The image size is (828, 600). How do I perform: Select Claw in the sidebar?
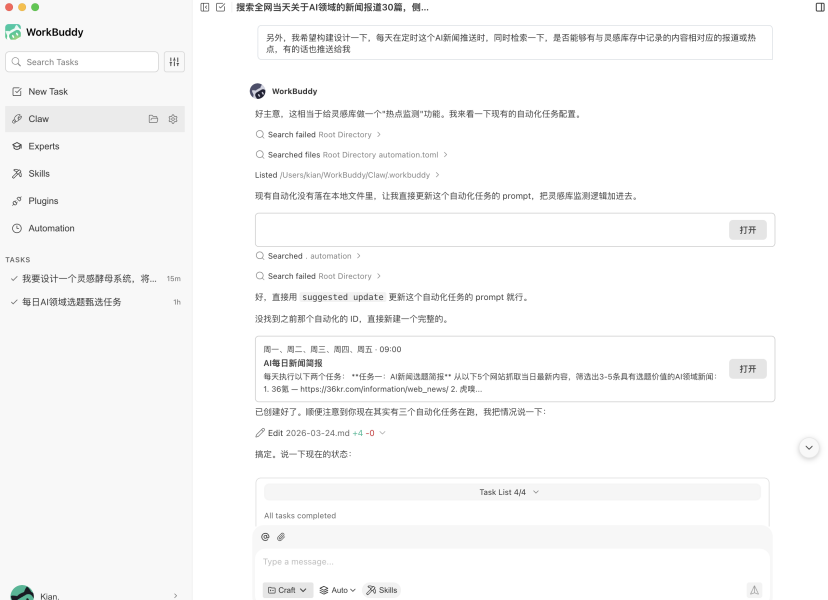(38, 118)
